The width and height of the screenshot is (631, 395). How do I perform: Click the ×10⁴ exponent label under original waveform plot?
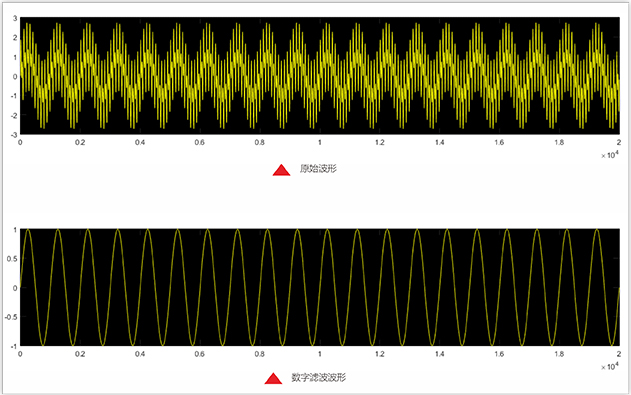point(609,155)
